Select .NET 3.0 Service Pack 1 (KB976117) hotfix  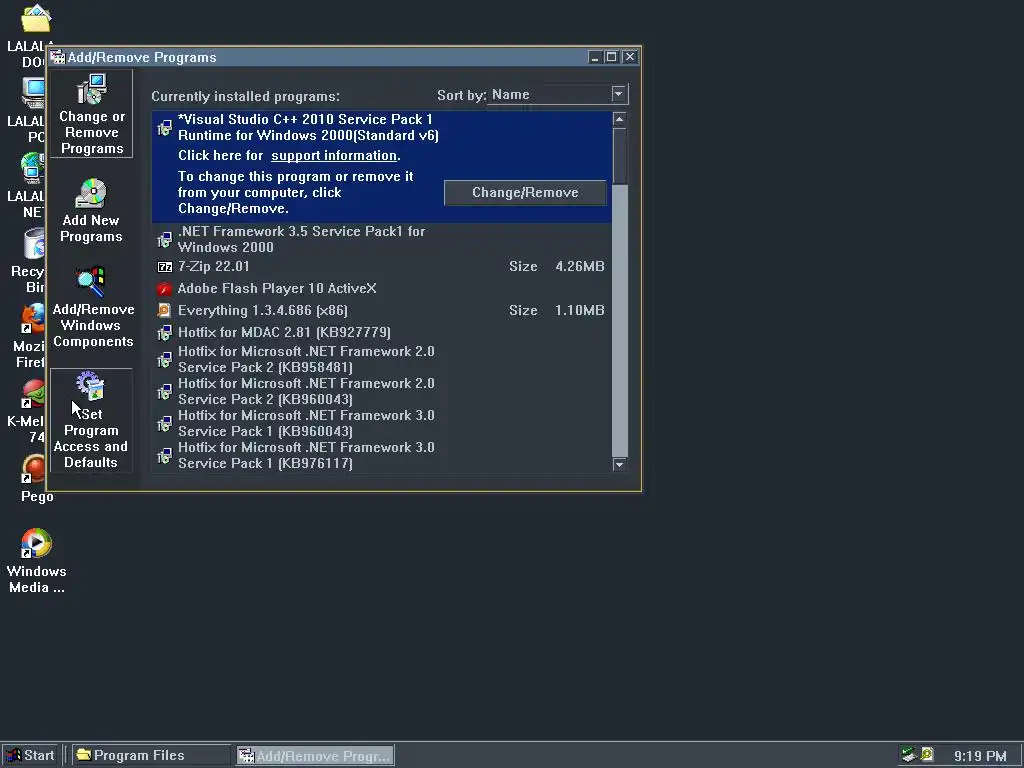pos(381,455)
